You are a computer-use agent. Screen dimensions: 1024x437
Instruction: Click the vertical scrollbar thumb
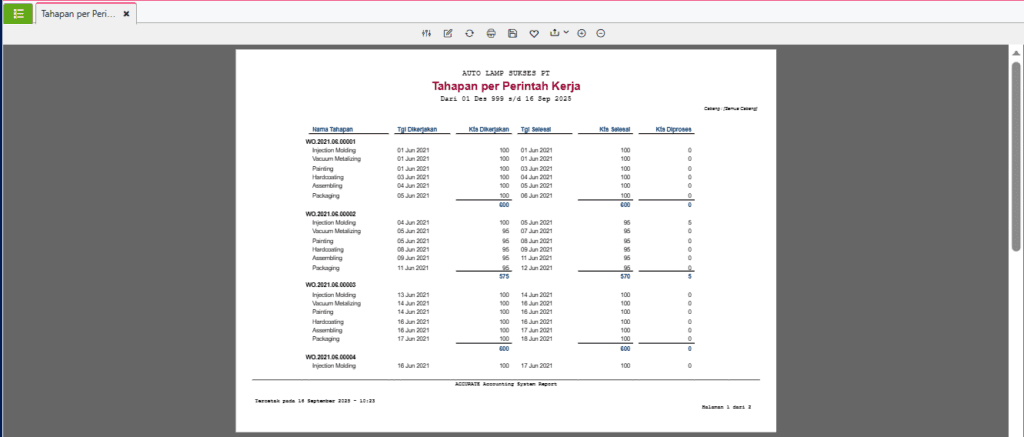pos(1016,155)
